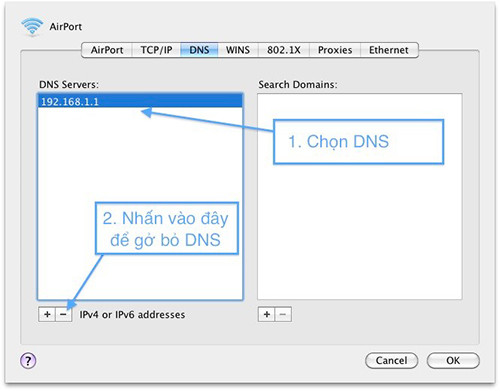Image resolution: width=500 pixels, height=391 pixels.
Task: Select the DNS tab
Action: (x=199, y=50)
